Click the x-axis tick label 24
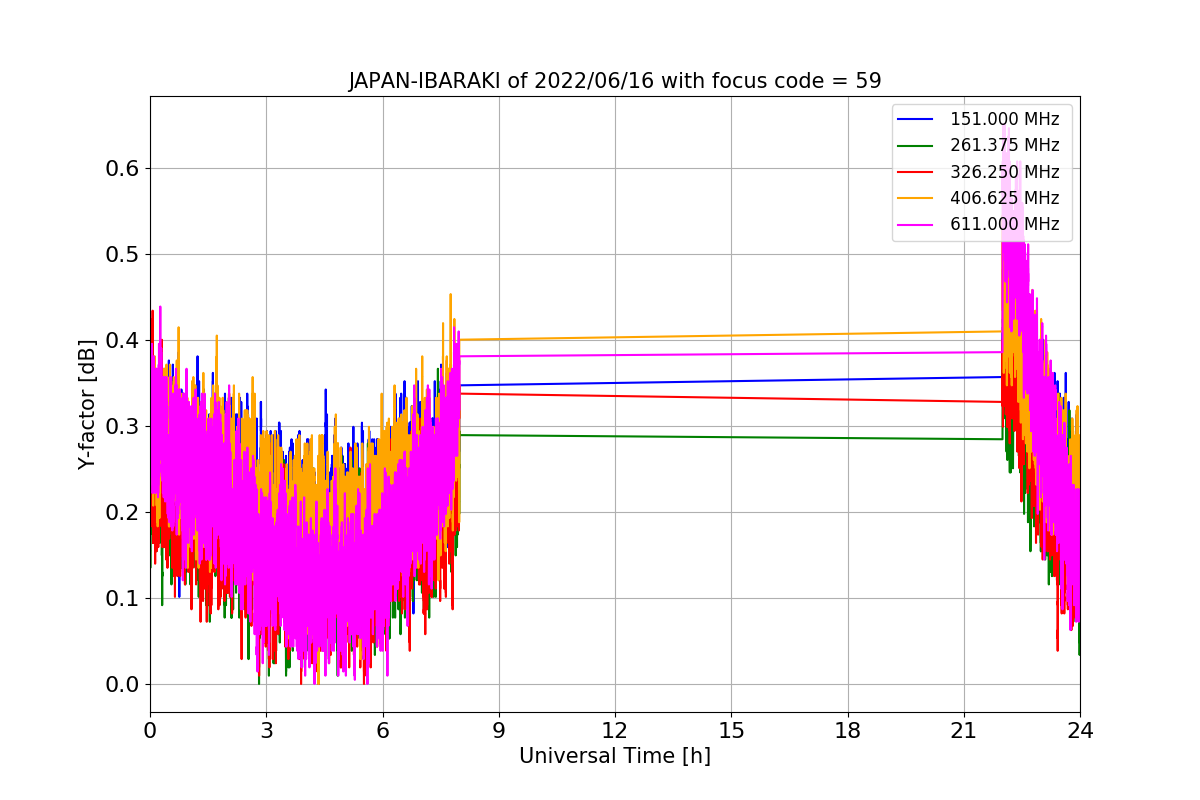 [1080, 731]
